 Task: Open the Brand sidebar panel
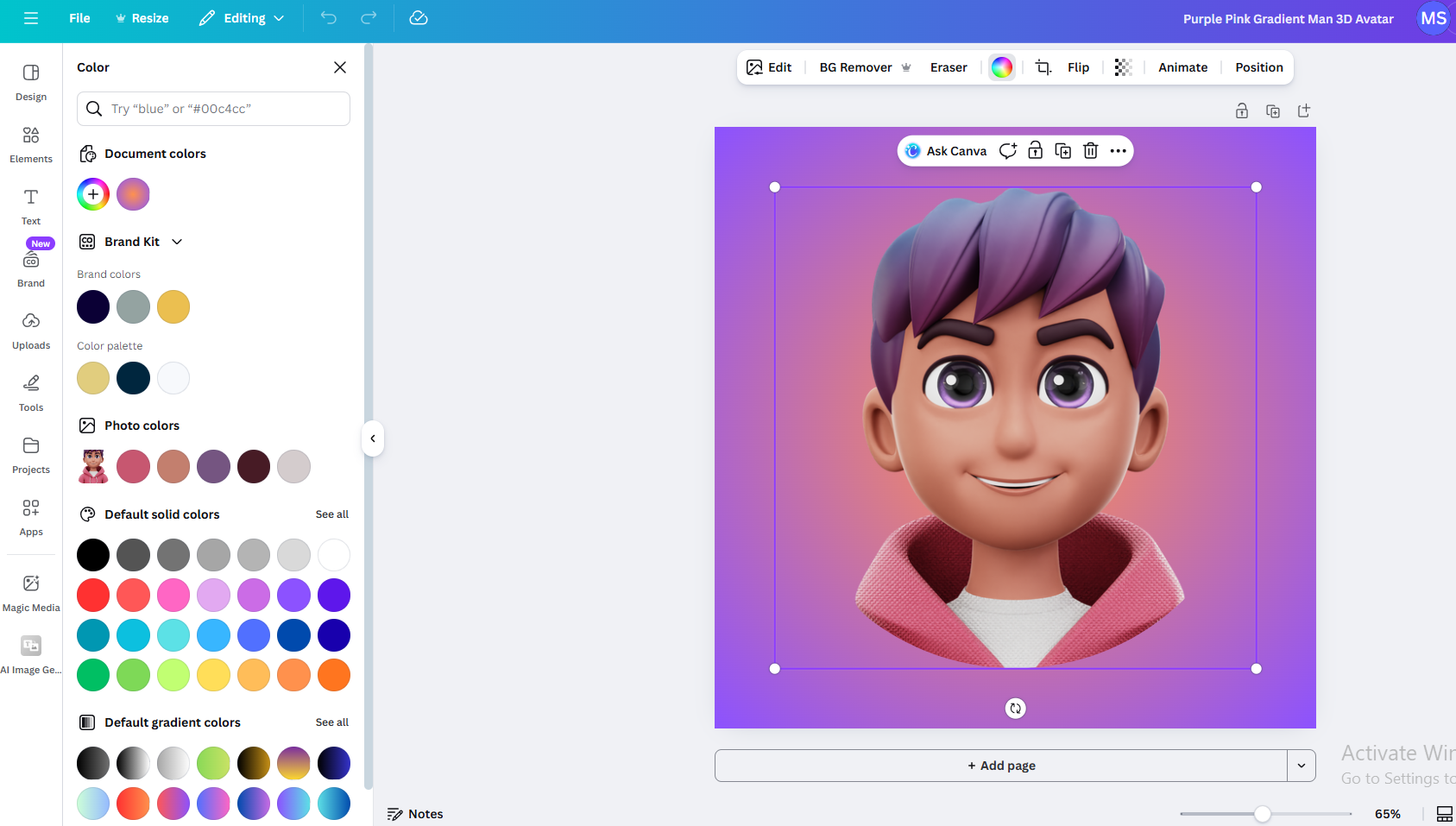[31, 268]
